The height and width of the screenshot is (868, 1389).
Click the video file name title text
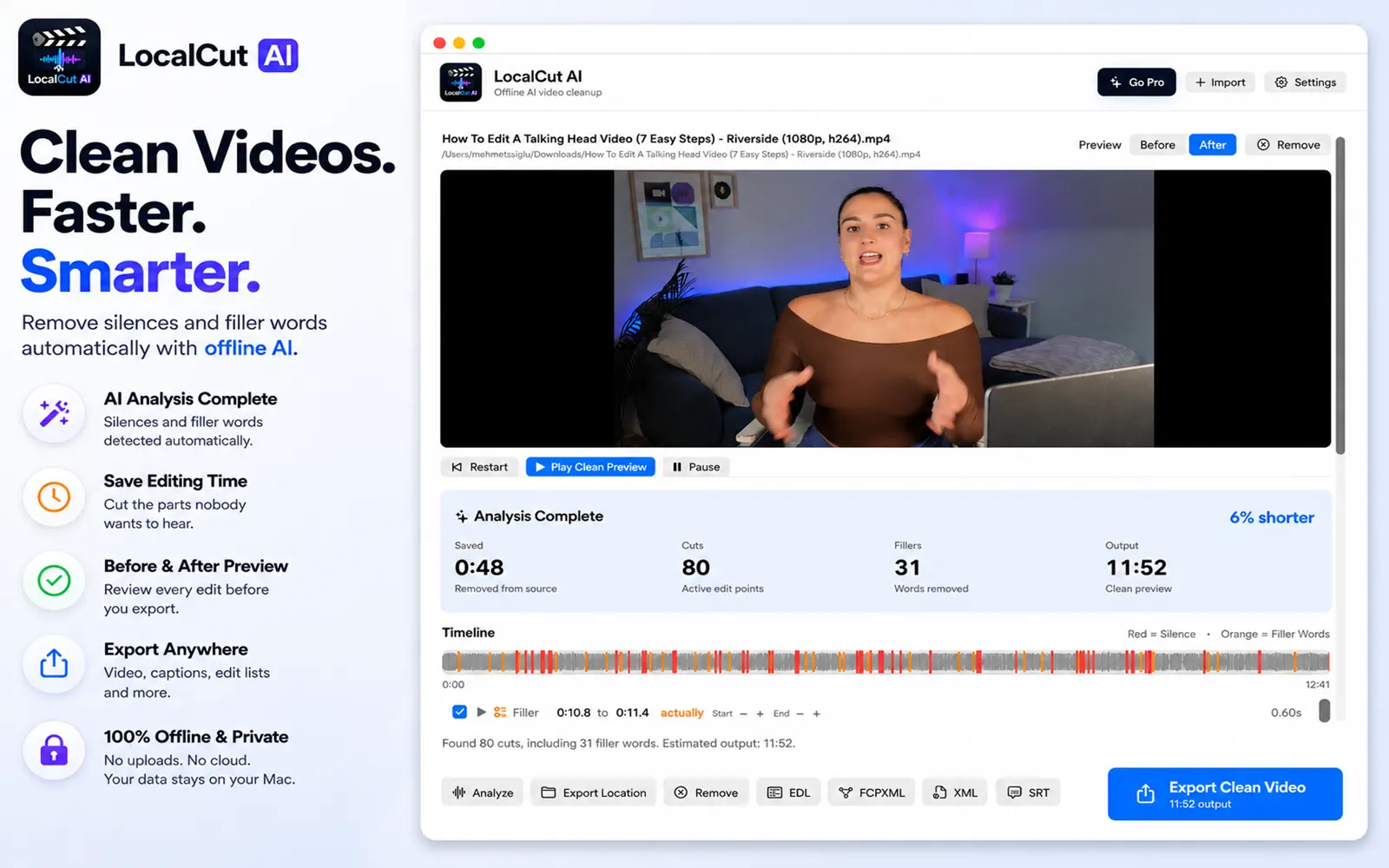point(666,139)
